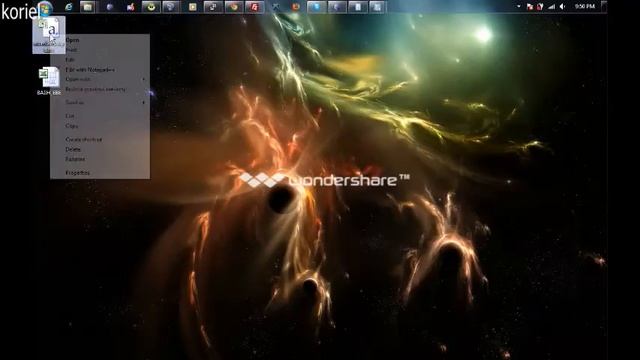Choose Copy in the context menu
This screenshot has width=640, height=360.
[100, 126]
